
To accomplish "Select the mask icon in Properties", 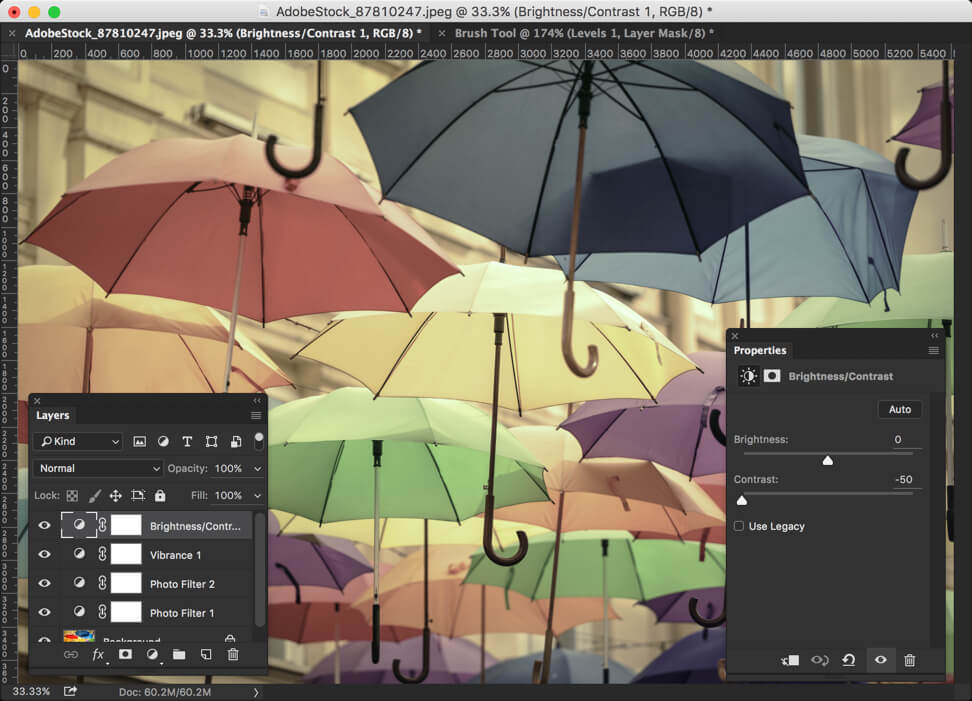I will (772, 376).
